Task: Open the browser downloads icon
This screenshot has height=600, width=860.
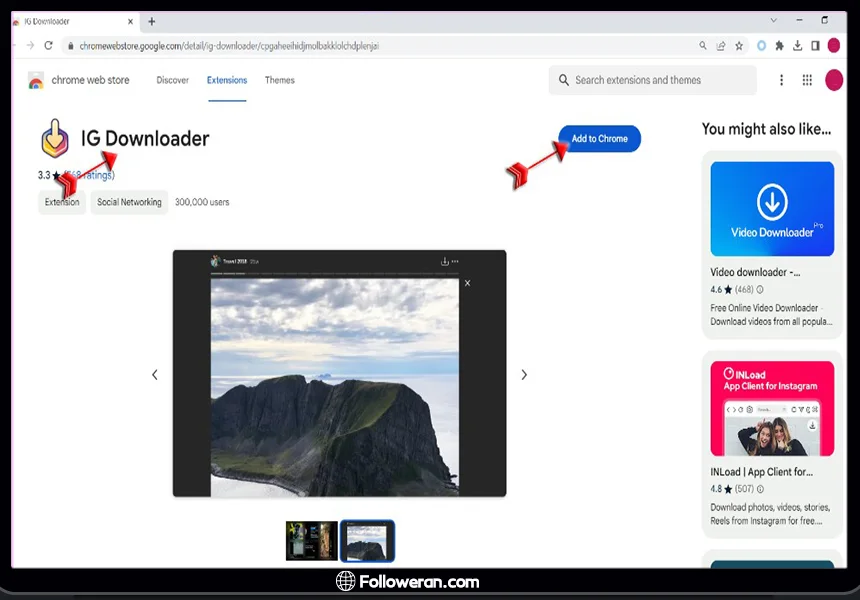Action: (x=798, y=45)
